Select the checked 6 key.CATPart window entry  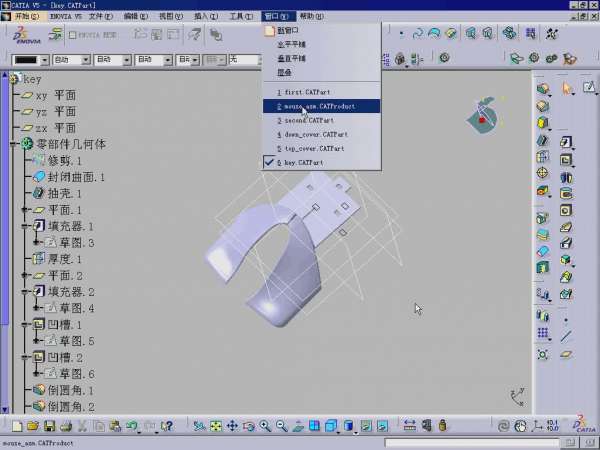pos(321,163)
